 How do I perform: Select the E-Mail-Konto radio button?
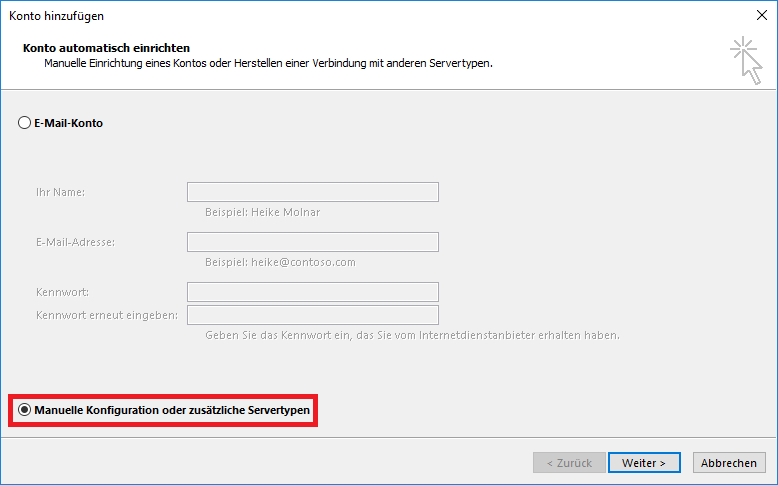(x=24, y=124)
